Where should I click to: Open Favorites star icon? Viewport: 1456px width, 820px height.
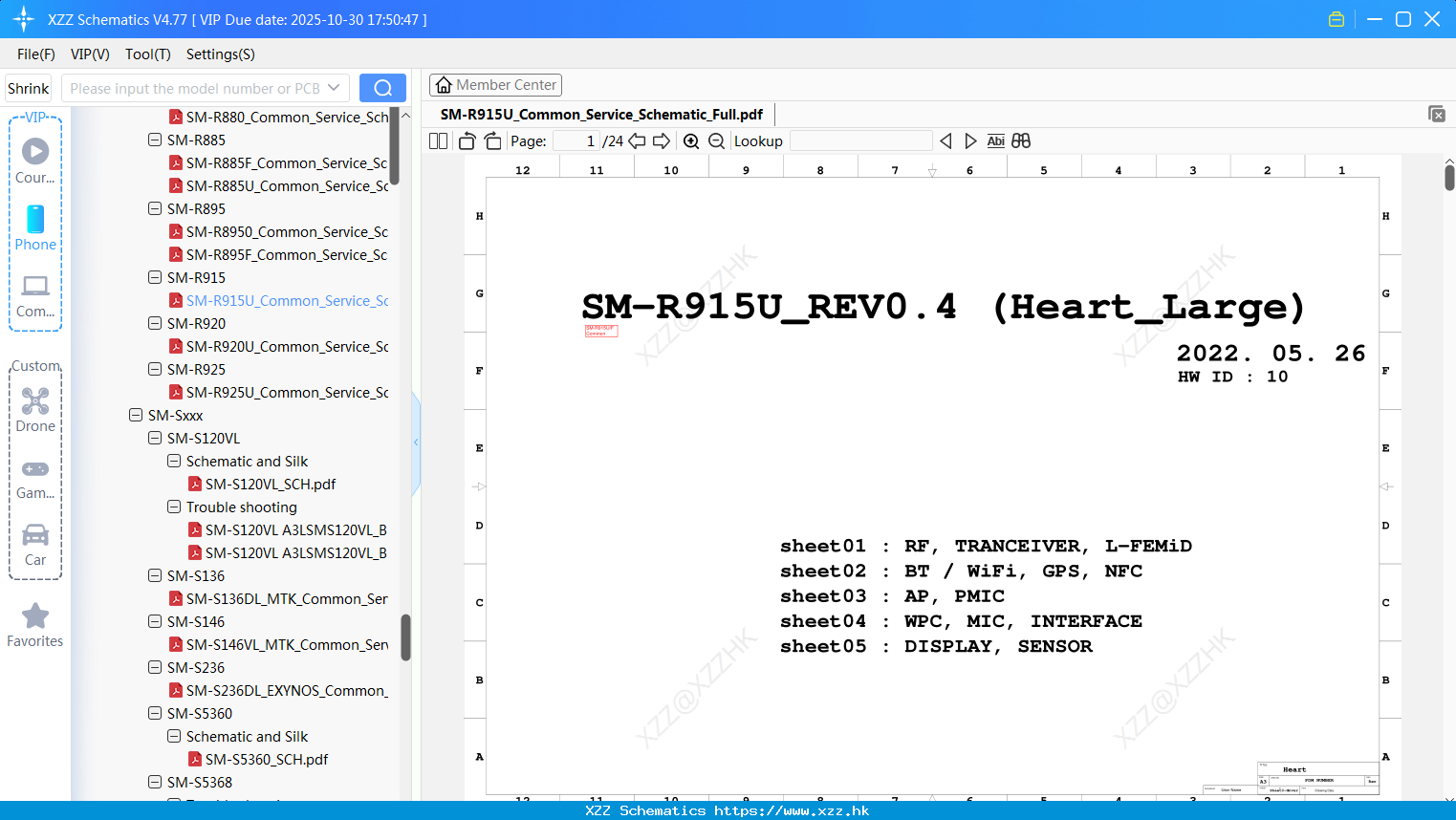pos(35,625)
